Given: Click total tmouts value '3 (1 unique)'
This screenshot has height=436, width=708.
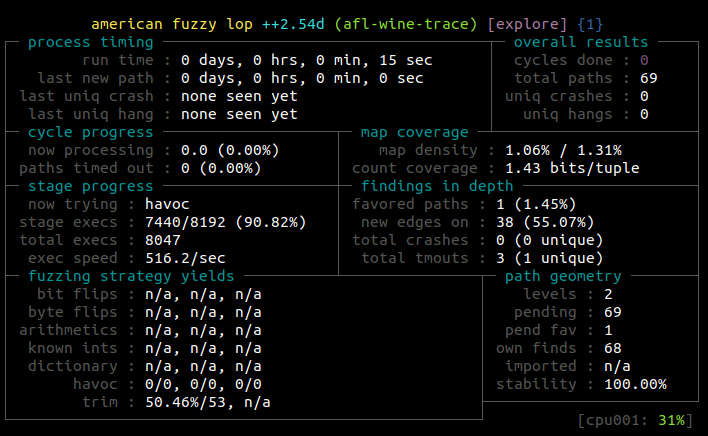Looking at the screenshot, I should pos(550,258).
